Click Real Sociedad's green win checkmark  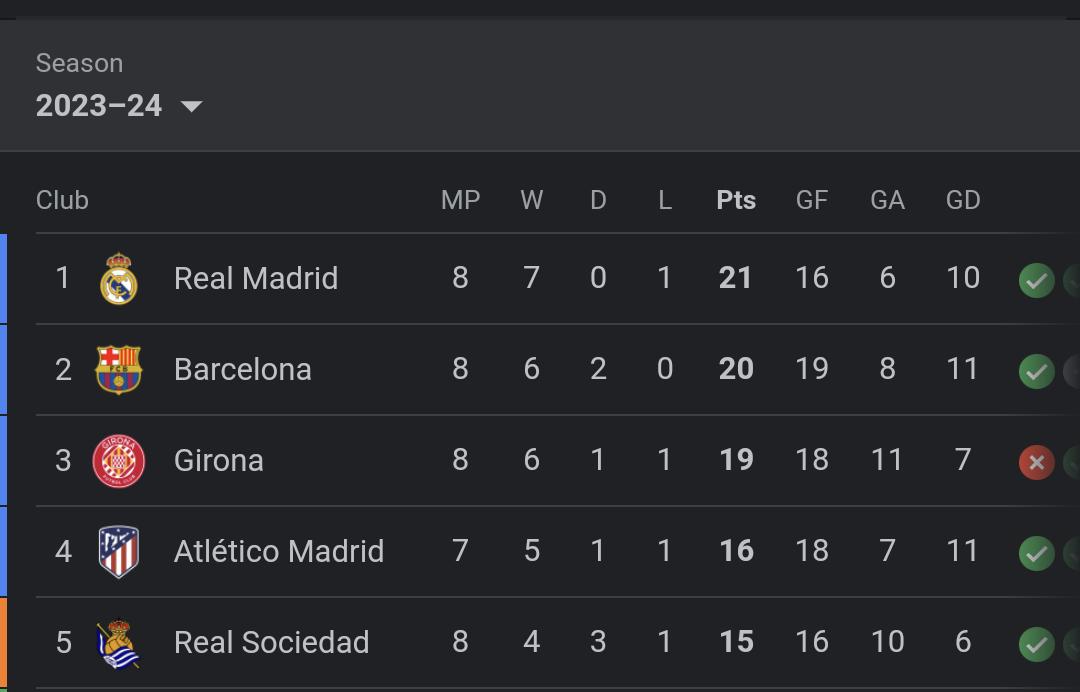[x=1037, y=644]
